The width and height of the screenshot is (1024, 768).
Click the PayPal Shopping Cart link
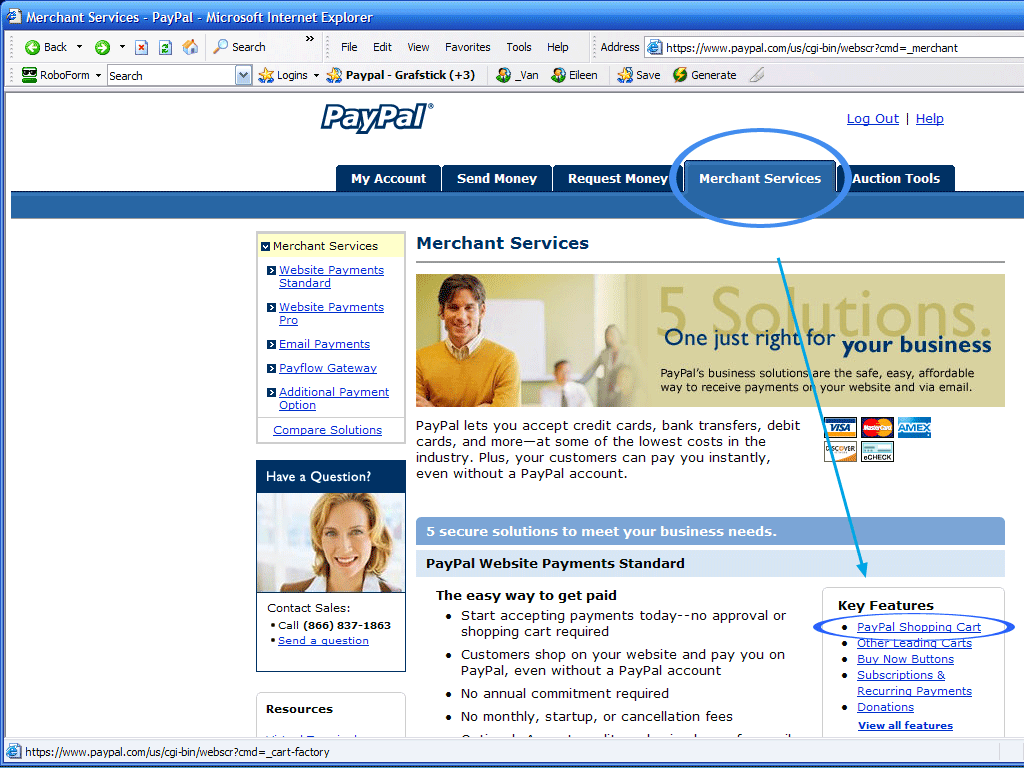[x=918, y=627]
